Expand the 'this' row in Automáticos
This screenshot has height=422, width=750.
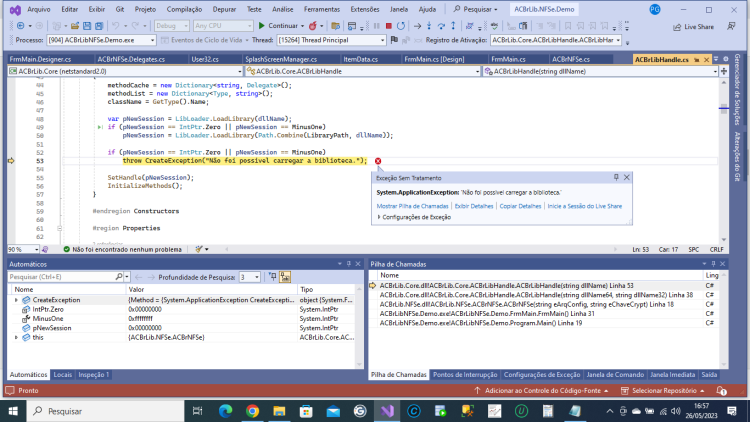tap(16, 337)
